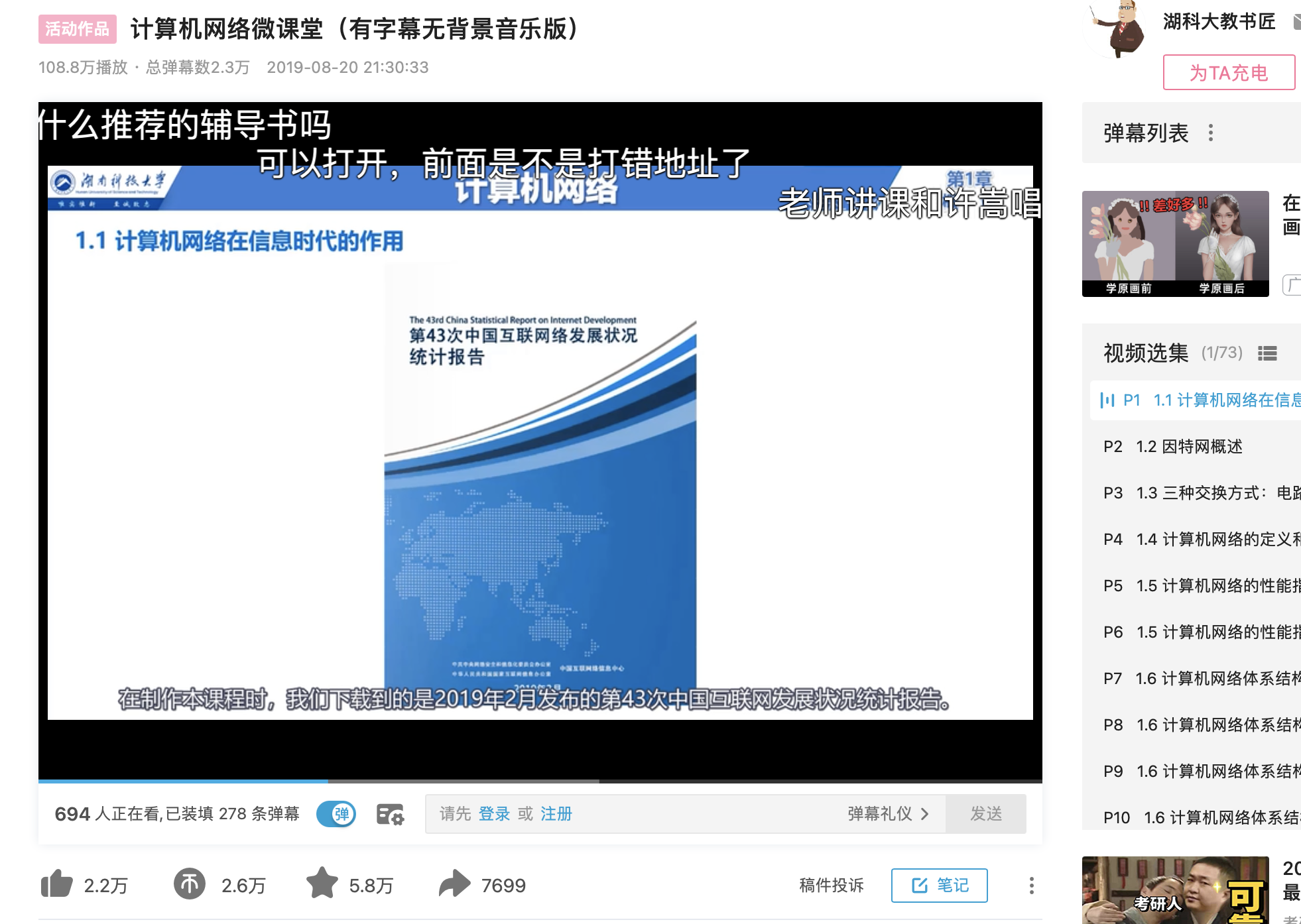Expand the 弹幕列表 panel
Image resolution: width=1301 pixels, height=924 pixels.
(x=1146, y=132)
